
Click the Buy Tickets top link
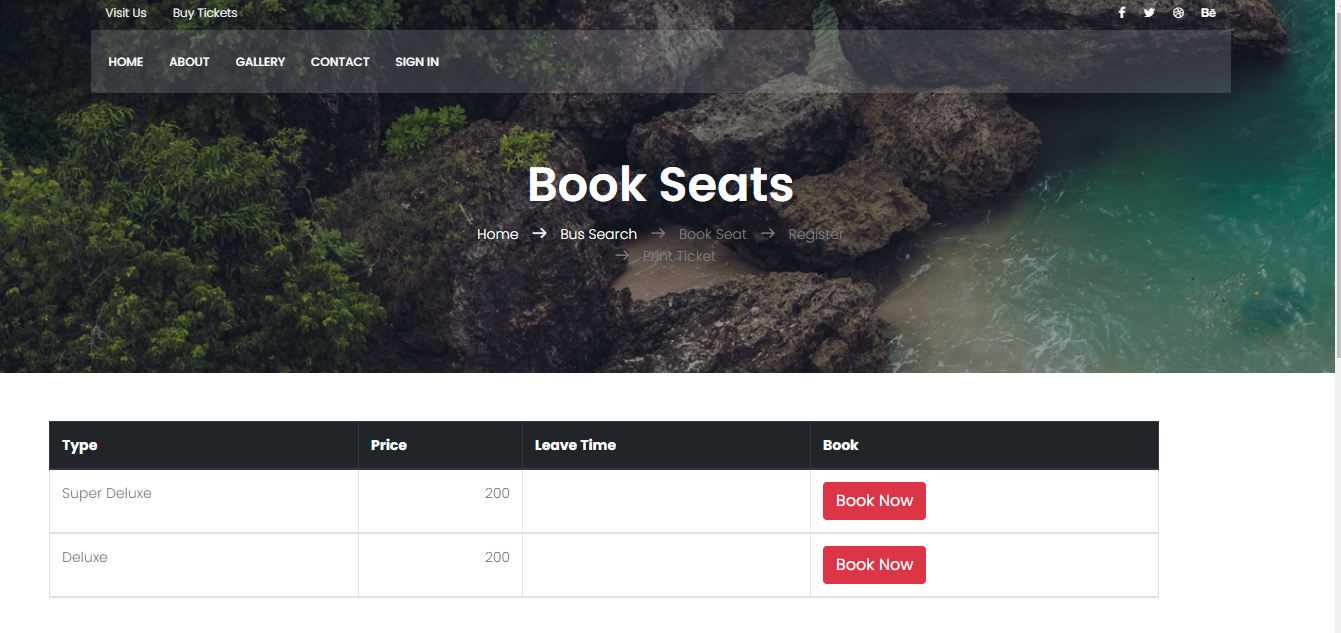point(205,13)
